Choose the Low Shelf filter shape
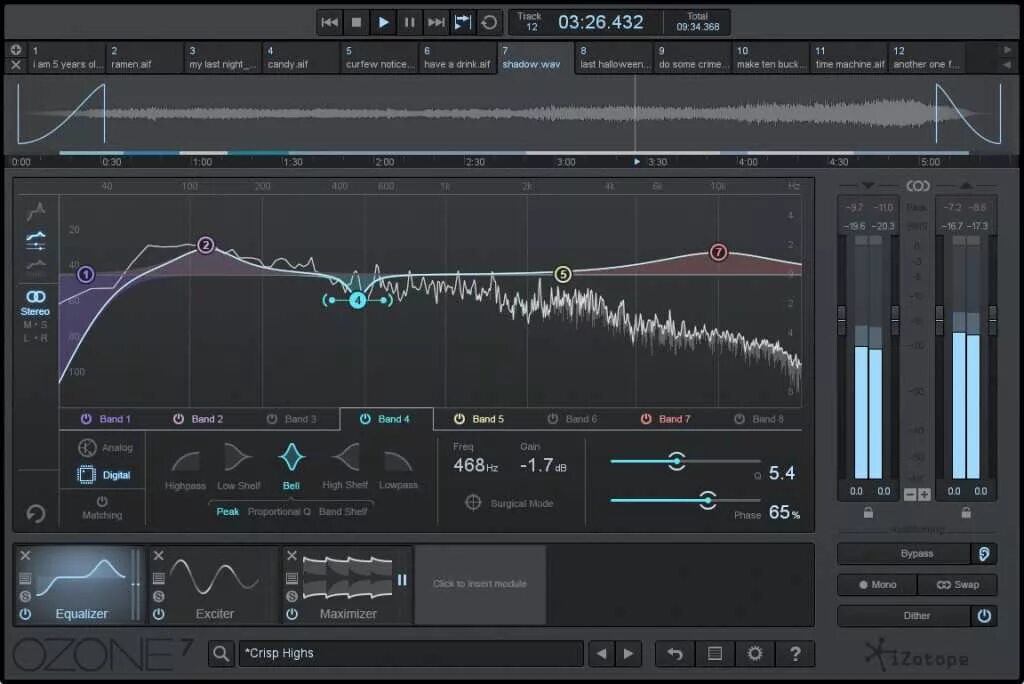This screenshot has width=1024, height=684. tap(238, 467)
